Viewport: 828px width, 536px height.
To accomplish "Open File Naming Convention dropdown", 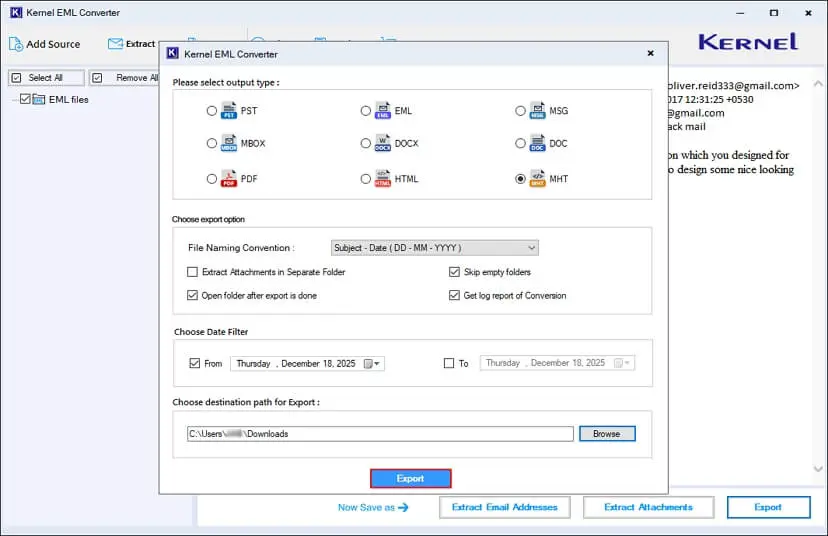I will click(435, 248).
